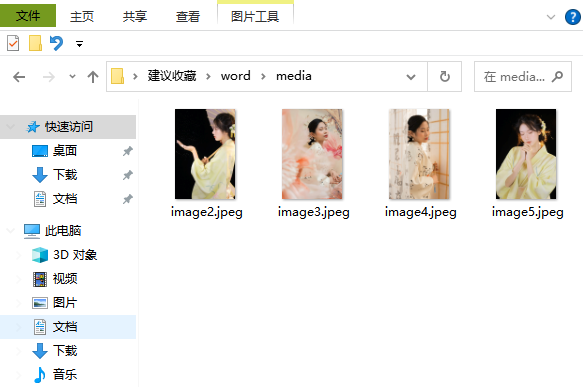Click the Undo arrow icon
Screen dimensions: 583x387
pos(57,43)
